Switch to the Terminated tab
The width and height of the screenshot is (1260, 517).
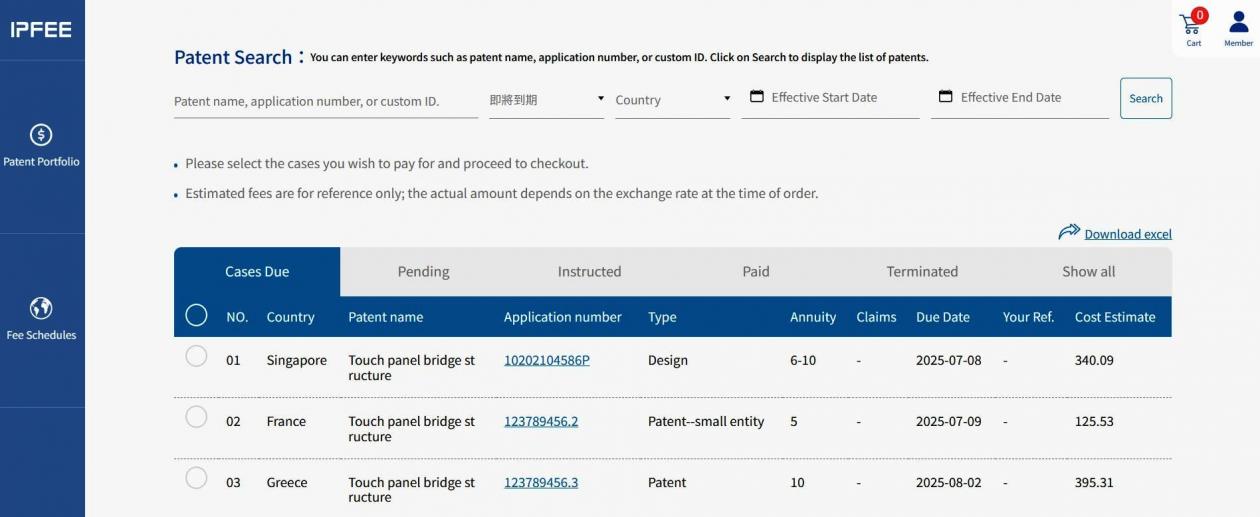pyautogui.click(x=922, y=272)
